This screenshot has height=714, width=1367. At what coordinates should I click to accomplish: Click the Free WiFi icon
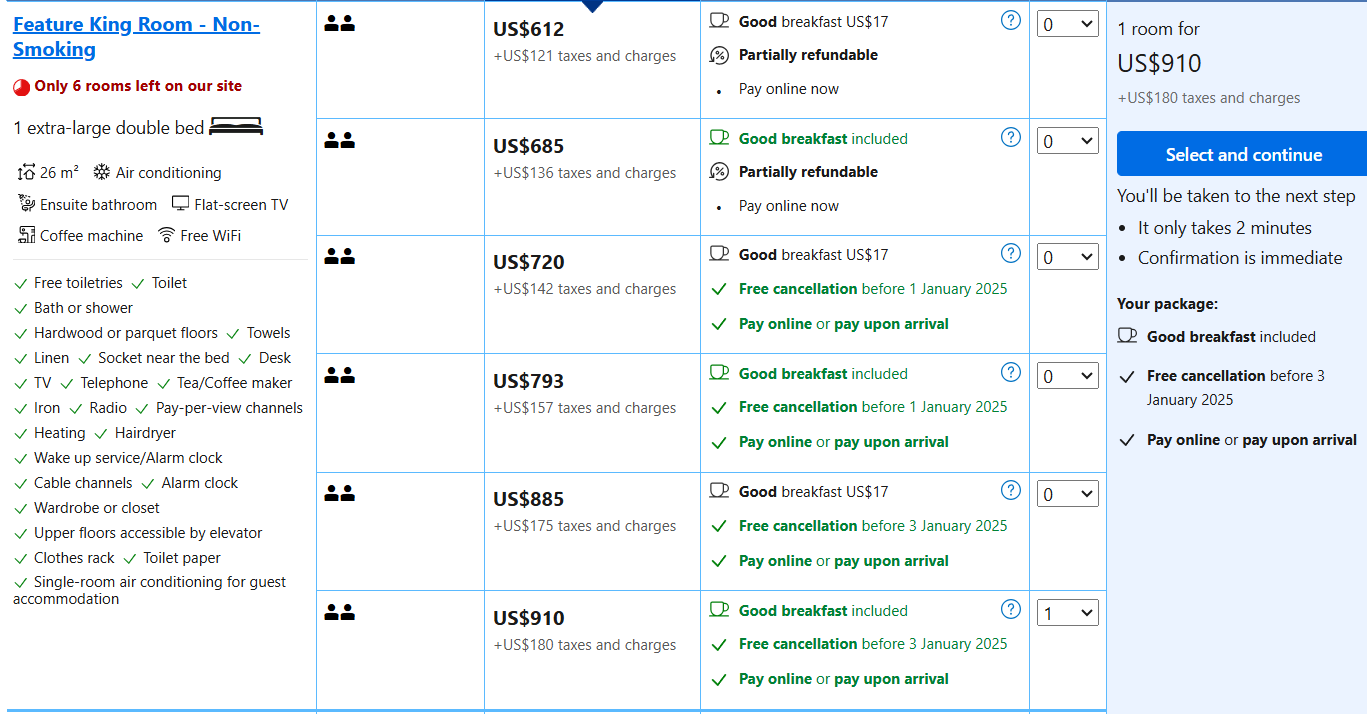coord(166,235)
